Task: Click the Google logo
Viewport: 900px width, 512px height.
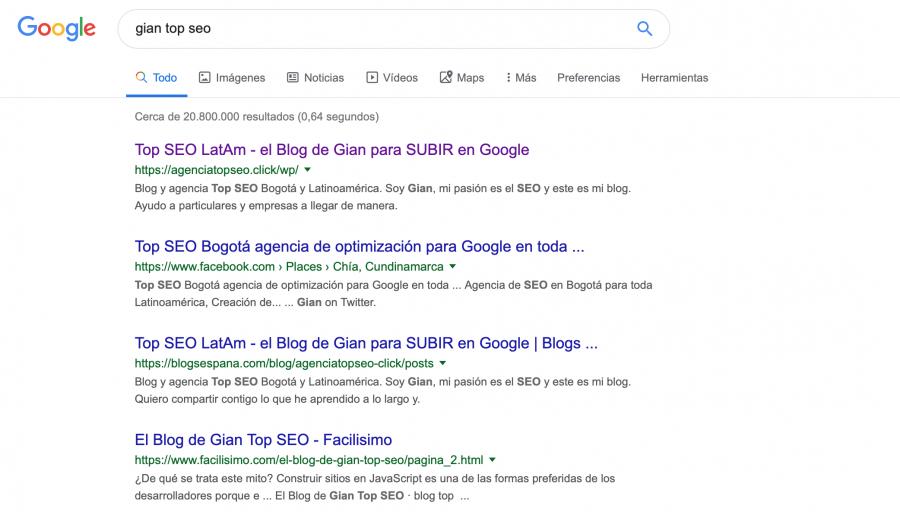Action: coord(57,28)
